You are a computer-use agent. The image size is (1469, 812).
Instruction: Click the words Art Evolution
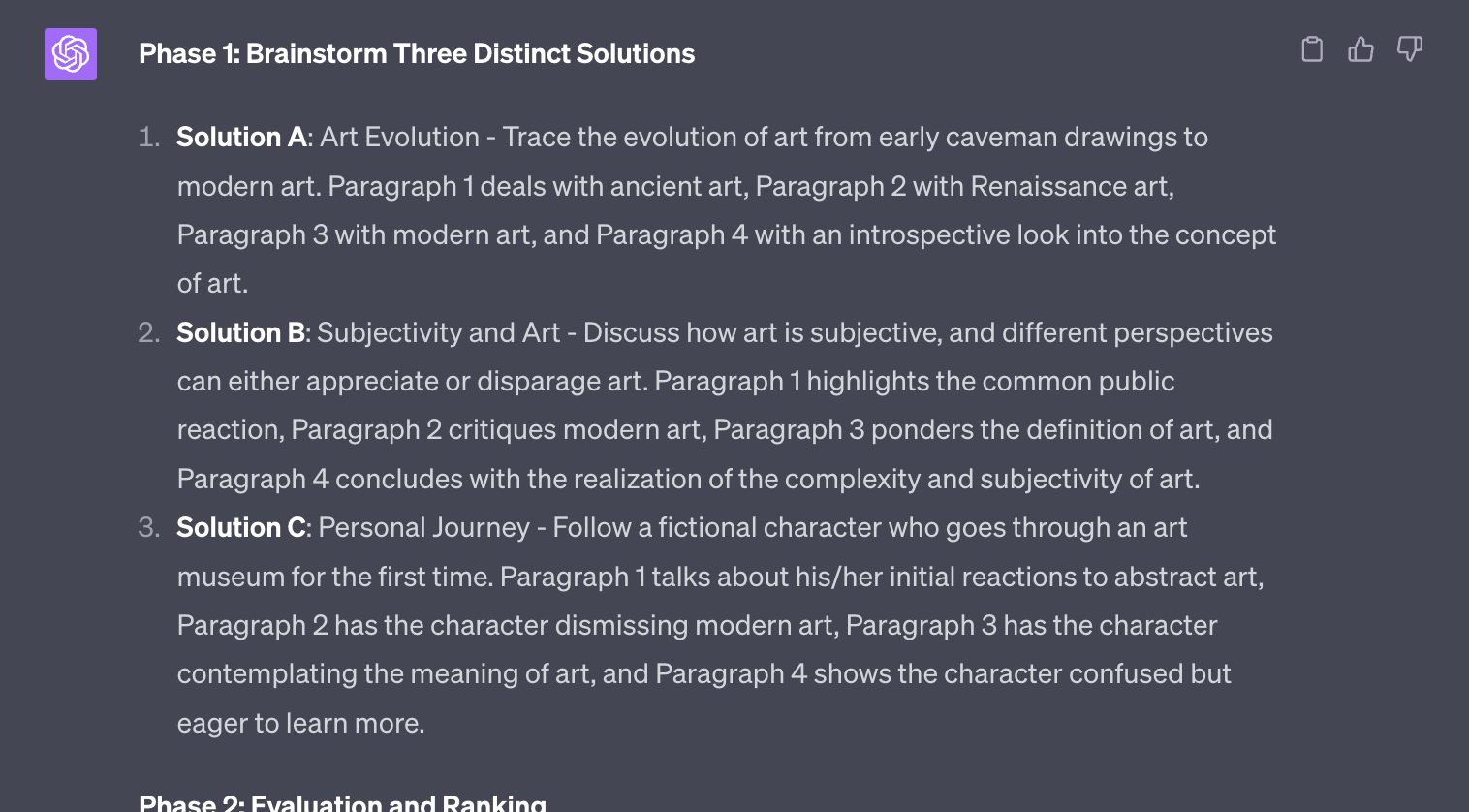(x=399, y=138)
